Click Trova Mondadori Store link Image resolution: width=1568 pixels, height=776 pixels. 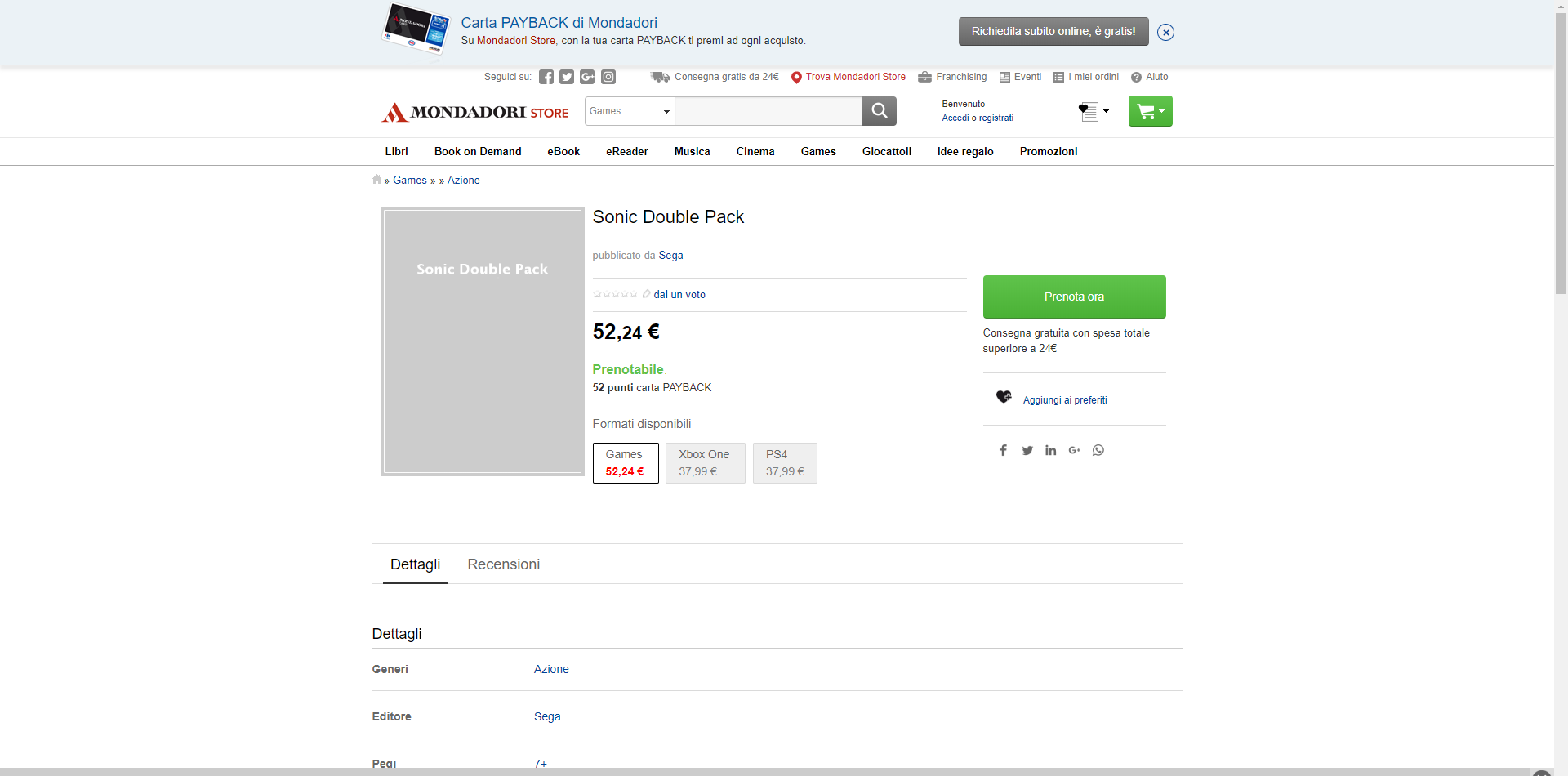pyautogui.click(x=856, y=77)
